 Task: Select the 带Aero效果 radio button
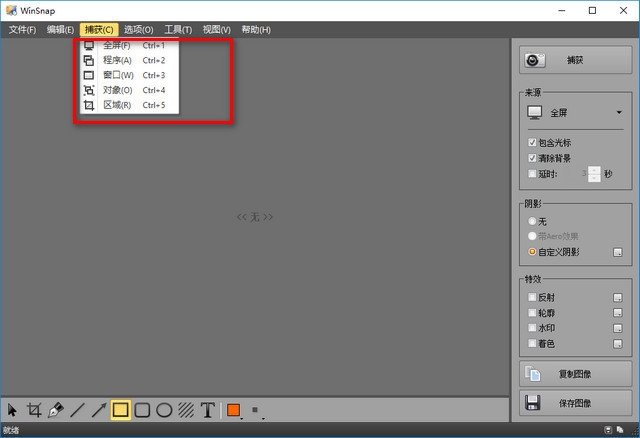click(x=532, y=236)
